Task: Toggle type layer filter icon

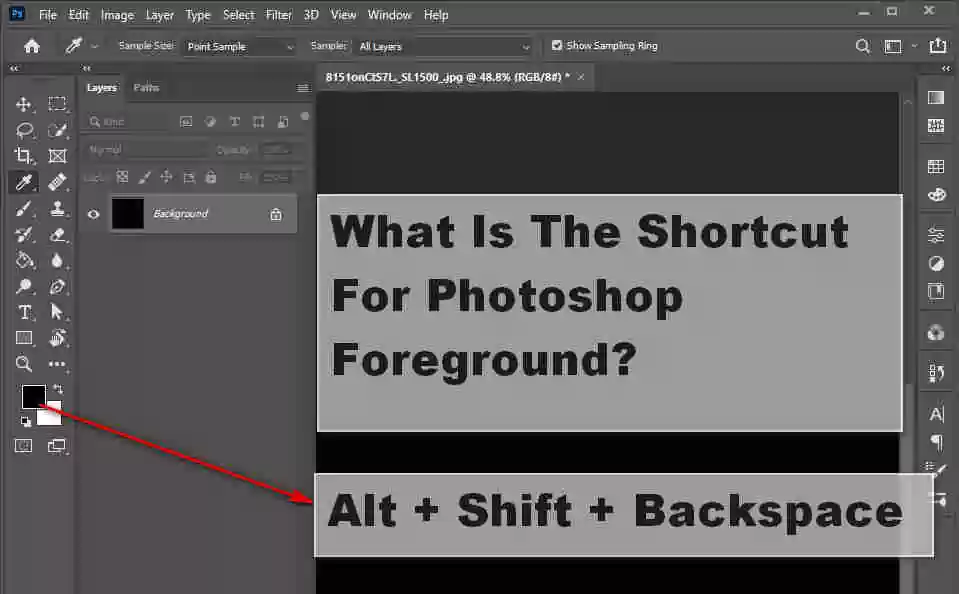Action: pos(235,122)
